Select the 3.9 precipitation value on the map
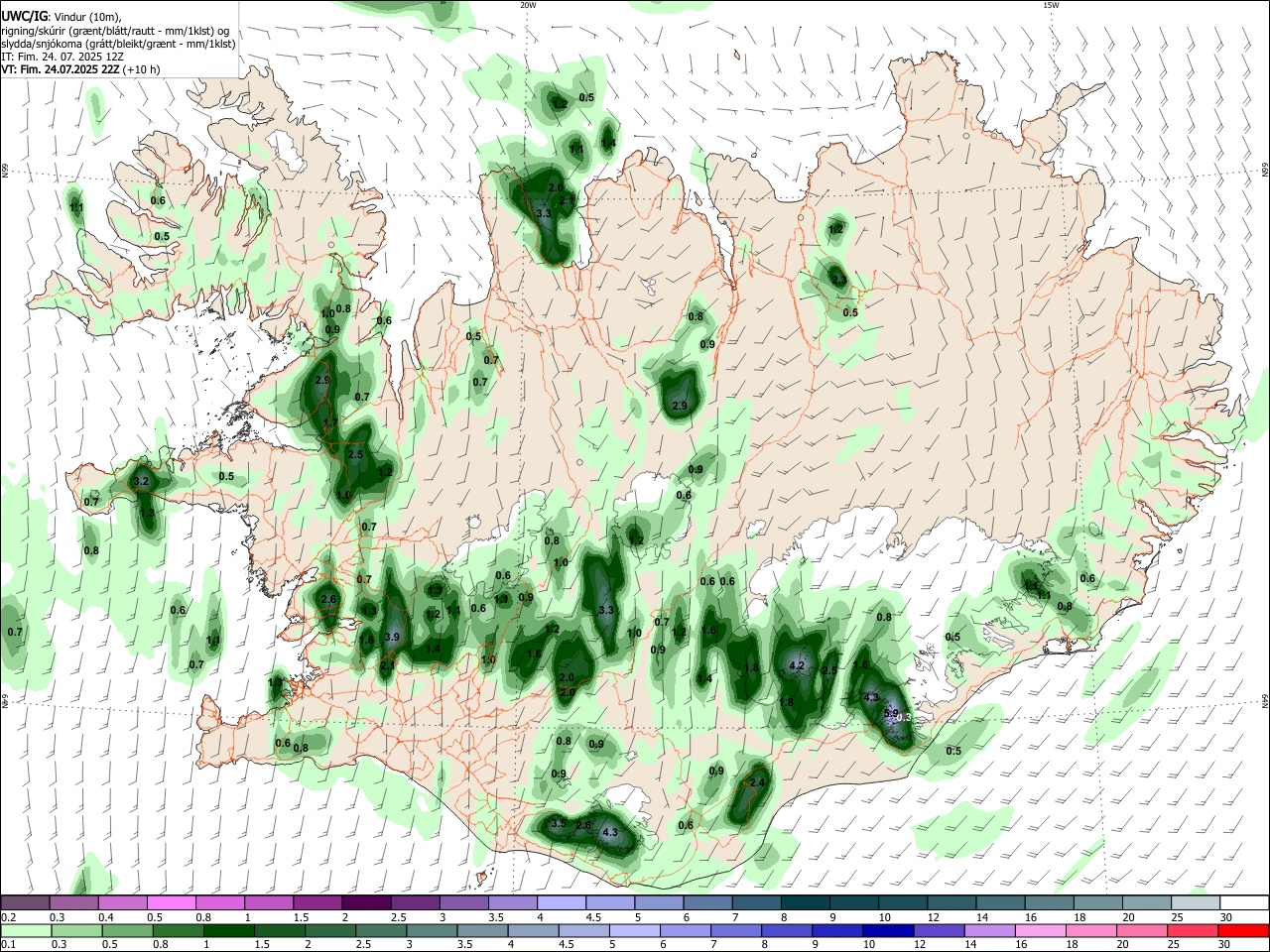1270x952 pixels. (392, 637)
